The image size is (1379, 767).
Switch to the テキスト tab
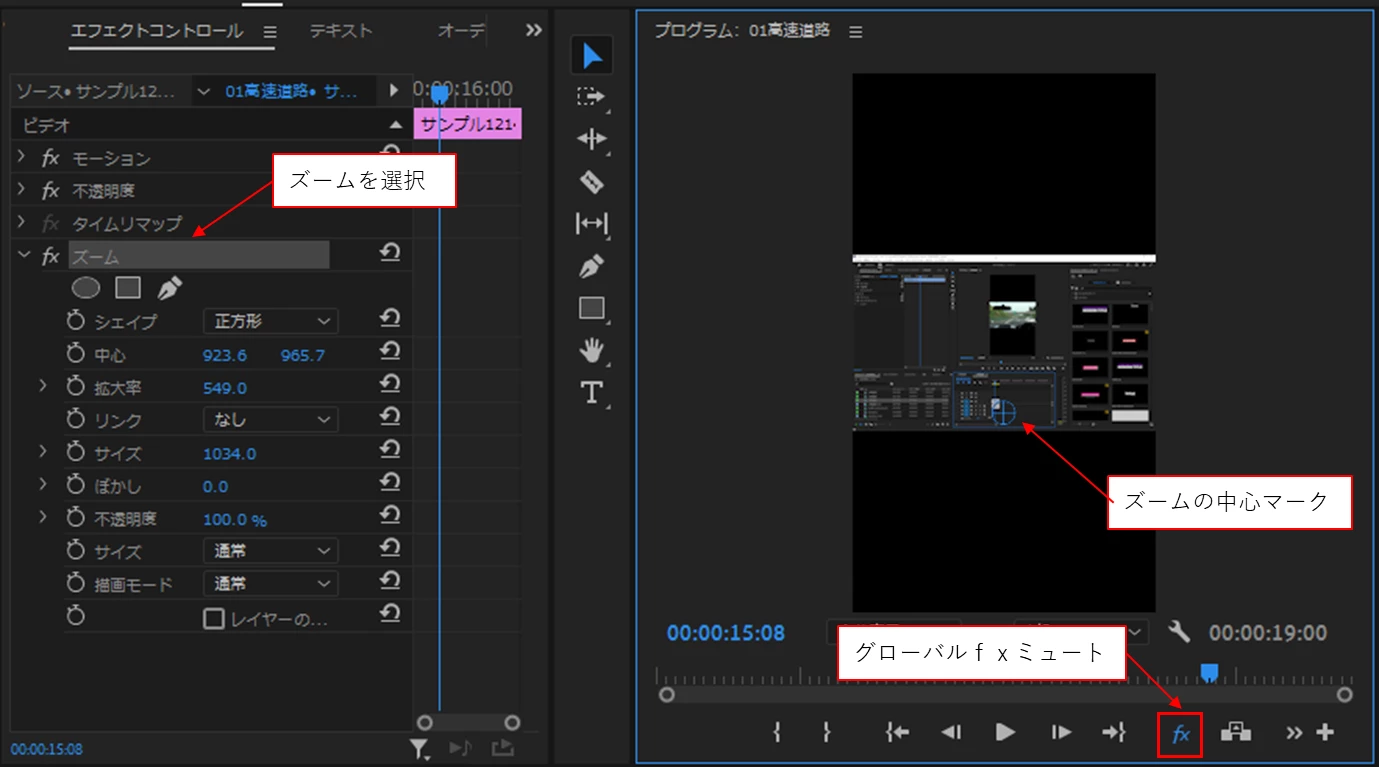click(341, 31)
